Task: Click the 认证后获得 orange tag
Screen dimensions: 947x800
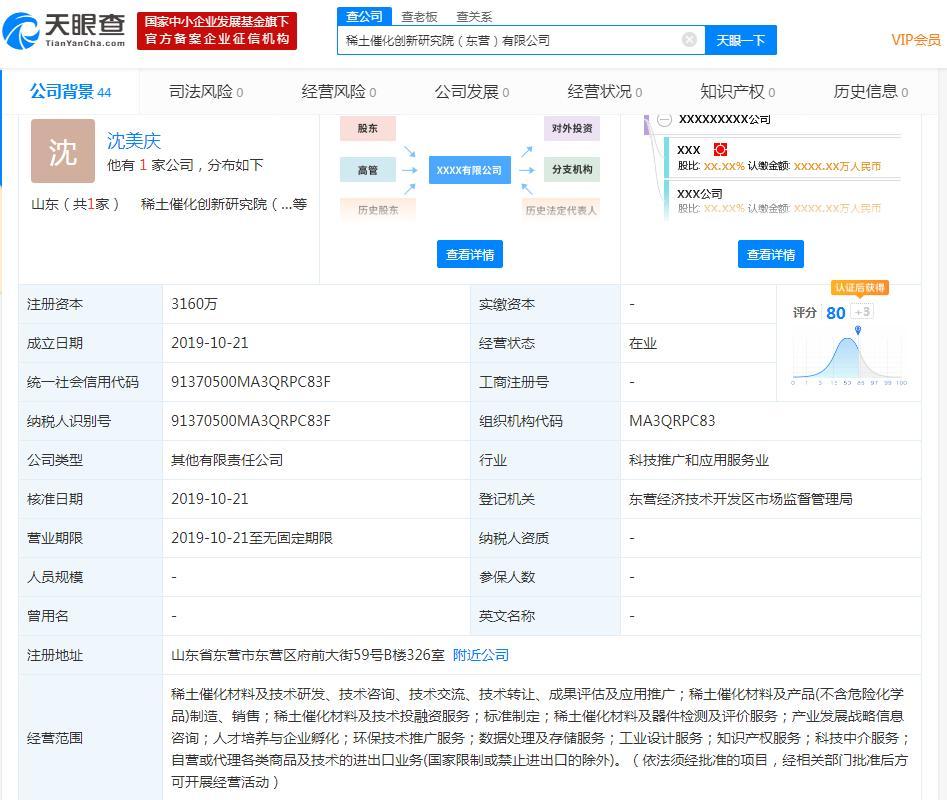Action: pos(860,287)
